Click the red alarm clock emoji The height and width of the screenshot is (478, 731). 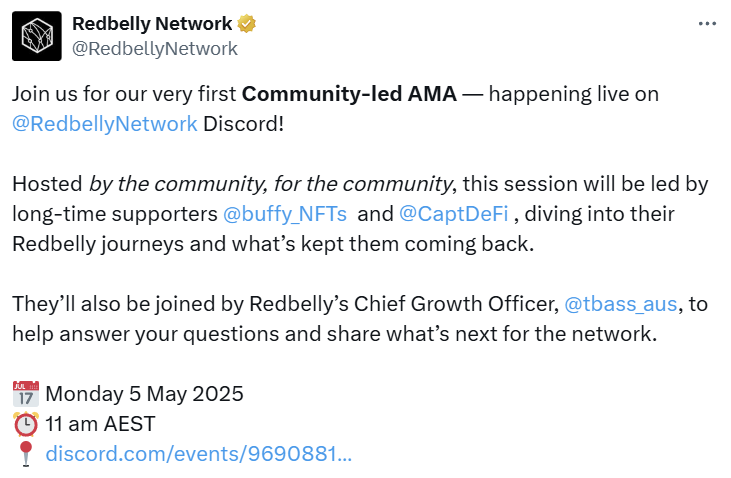point(26,424)
